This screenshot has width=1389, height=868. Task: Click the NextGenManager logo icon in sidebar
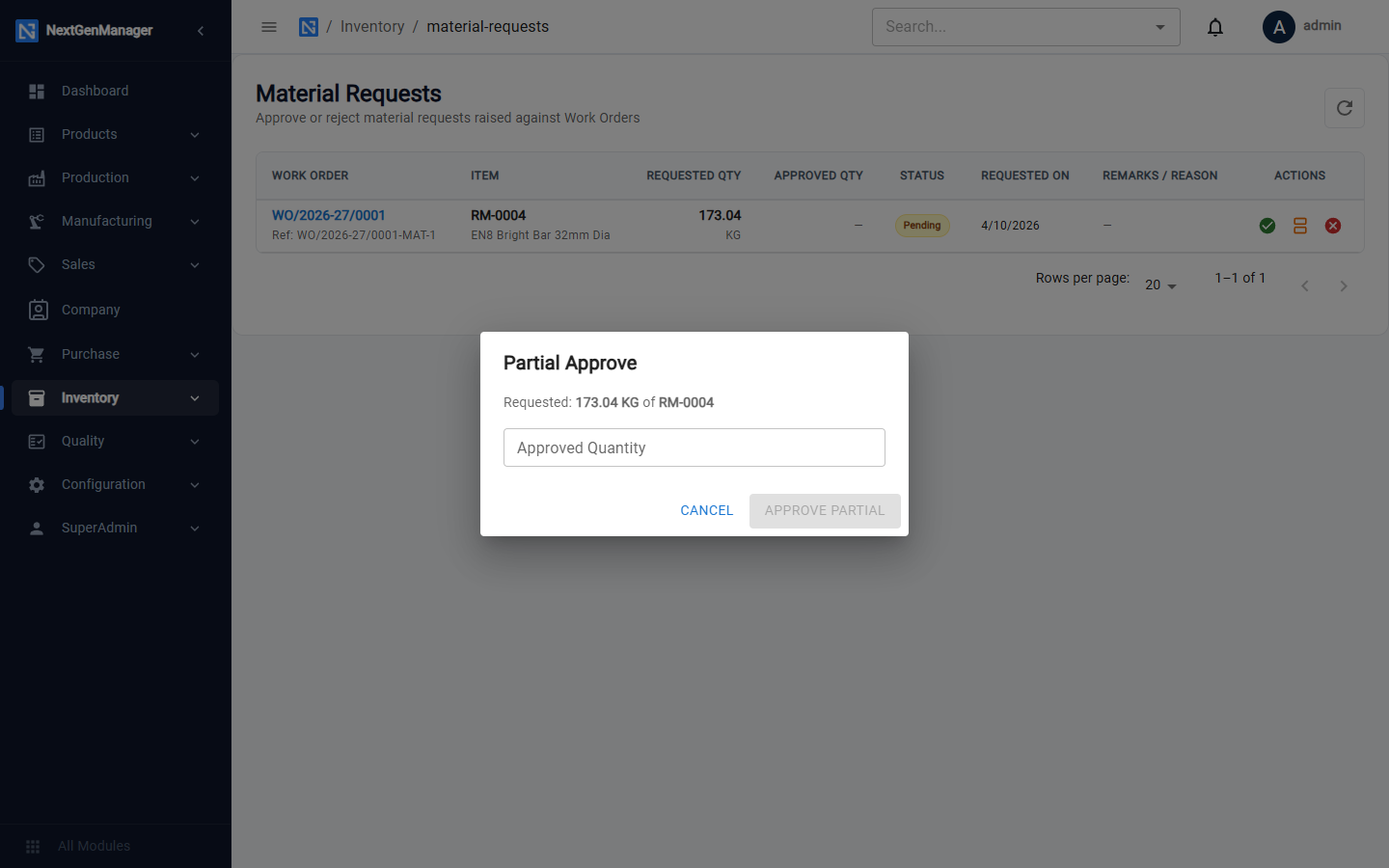click(27, 31)
